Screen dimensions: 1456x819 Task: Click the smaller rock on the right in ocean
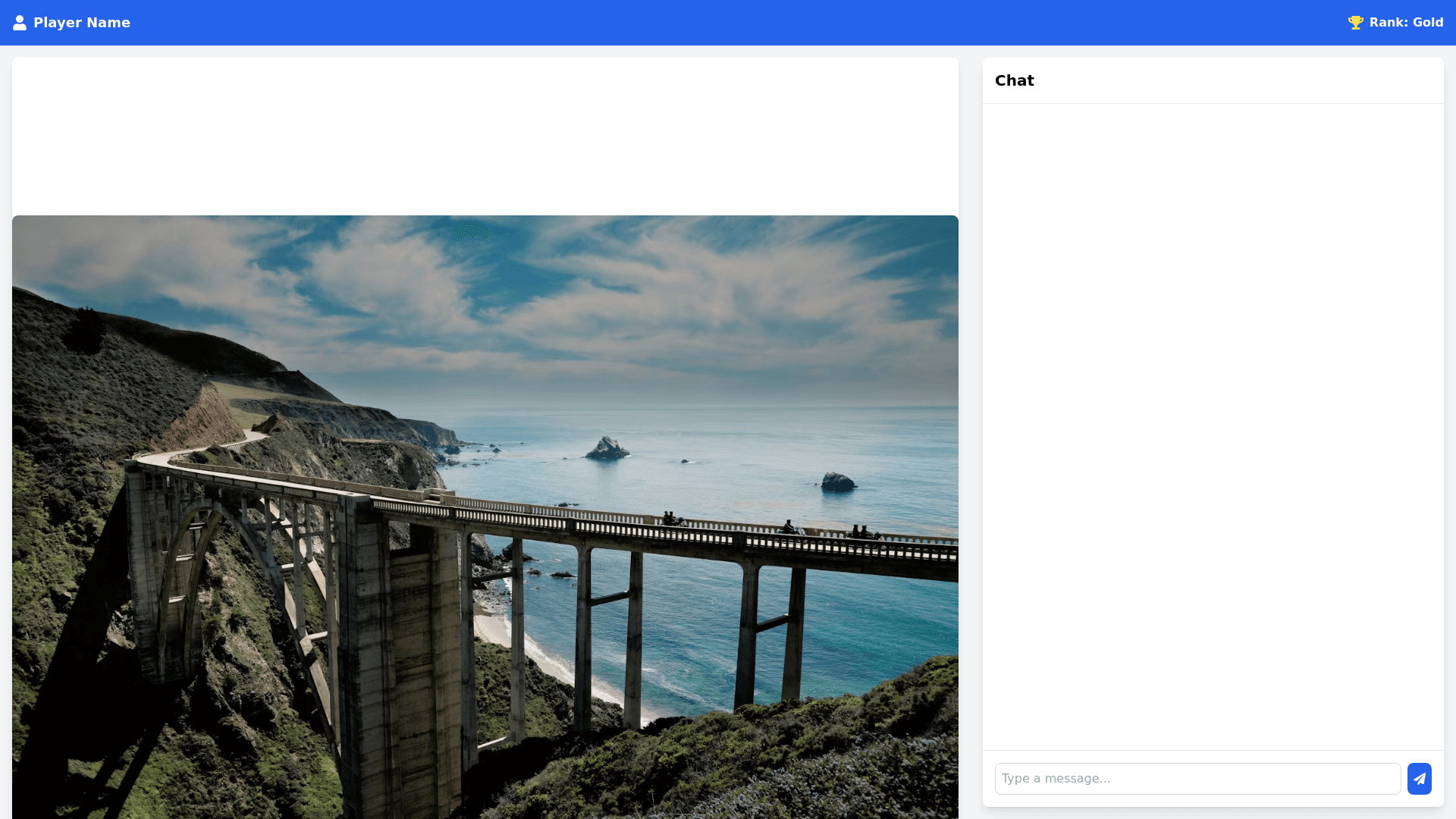838,482
